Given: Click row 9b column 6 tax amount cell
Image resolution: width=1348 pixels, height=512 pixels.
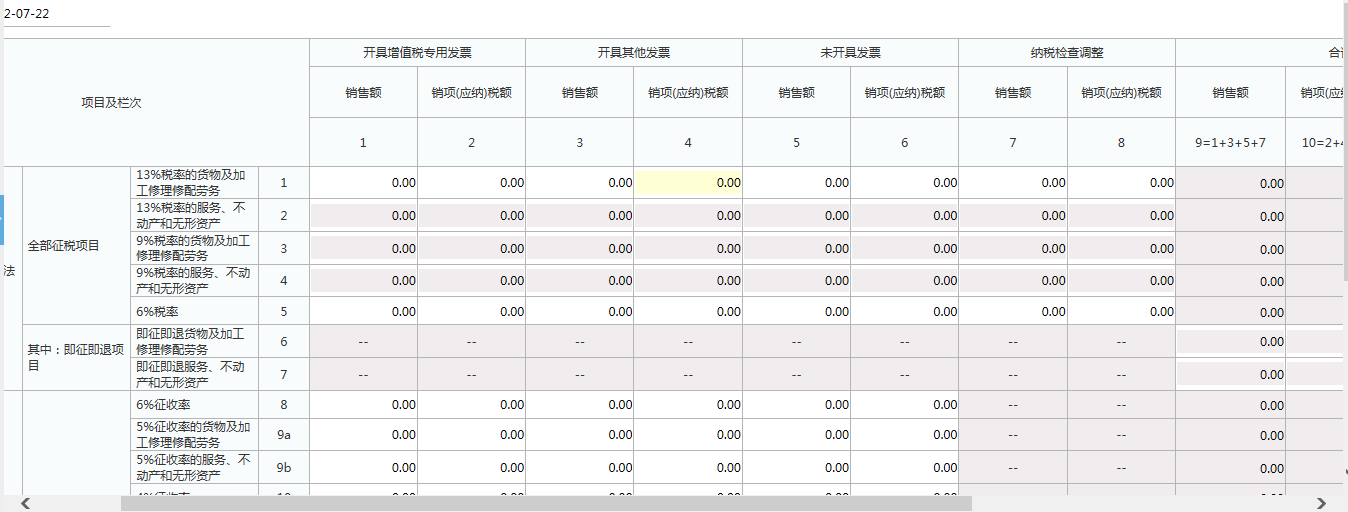Looking at the screenshot, I should 905,467.
